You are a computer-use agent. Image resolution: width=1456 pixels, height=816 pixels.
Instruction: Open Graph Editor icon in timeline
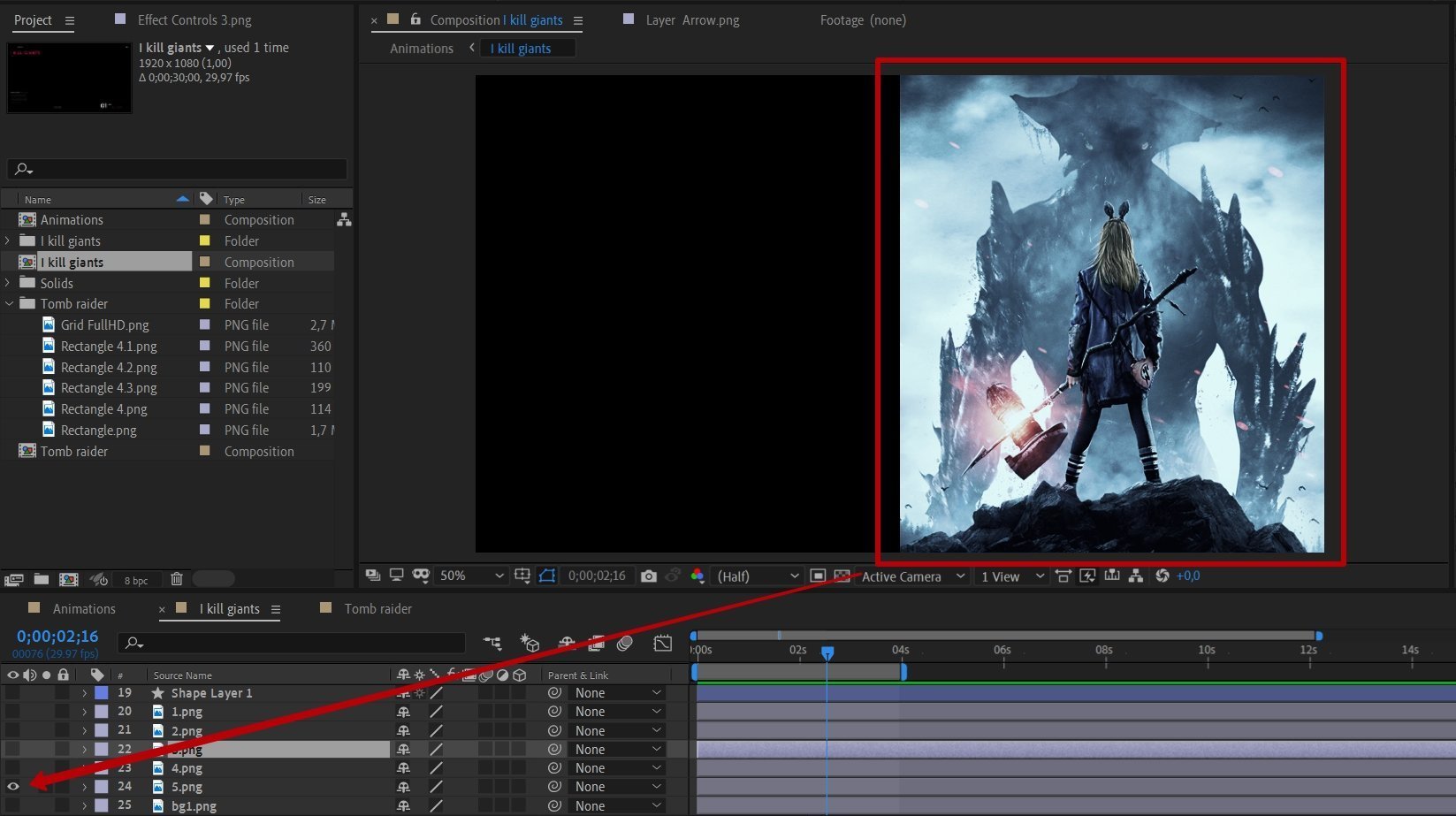(662, 644)
